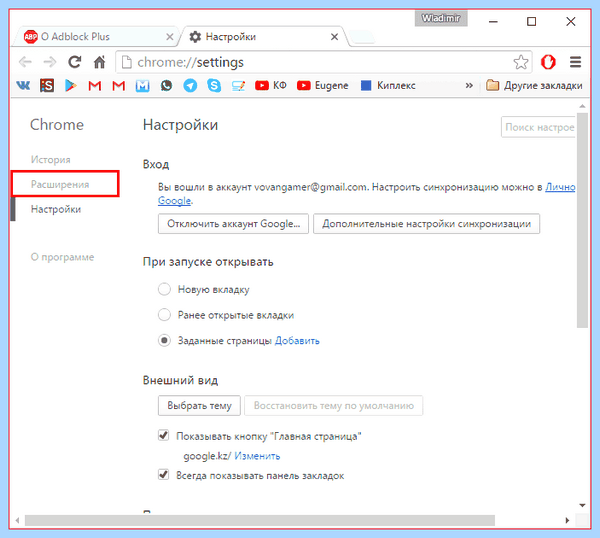Toggle Показывать кнопку Главная страница checkbox
The height and width of the screenshot is (538, 600).
coord(163,435)
